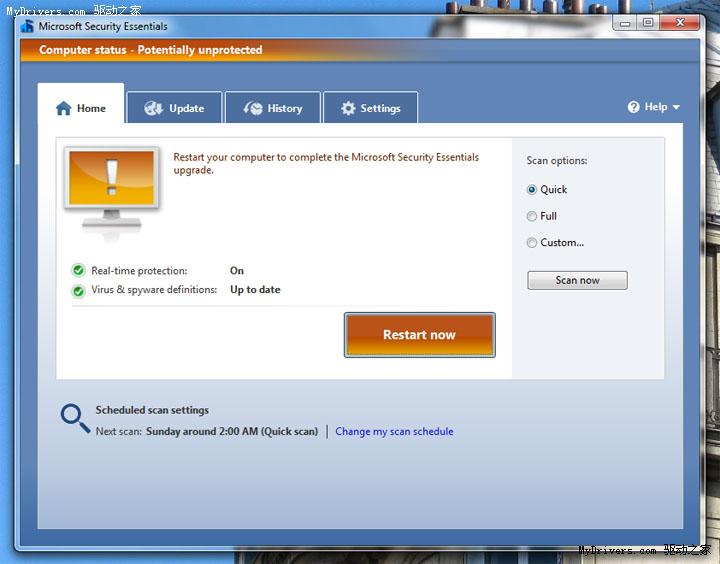Click the History icon with arrow
Screen dimensions: 720x564
253,108
